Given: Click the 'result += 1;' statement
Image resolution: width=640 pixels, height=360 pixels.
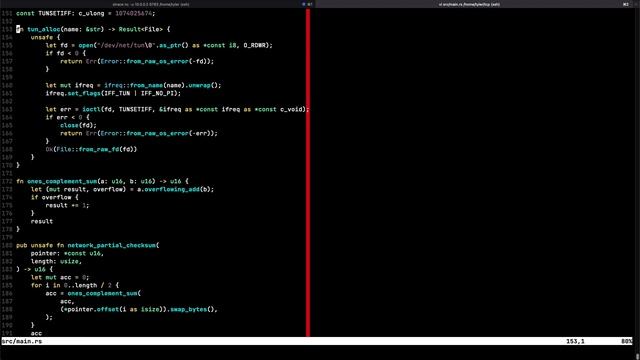Looking at the screenshot, I should (67, 205).
